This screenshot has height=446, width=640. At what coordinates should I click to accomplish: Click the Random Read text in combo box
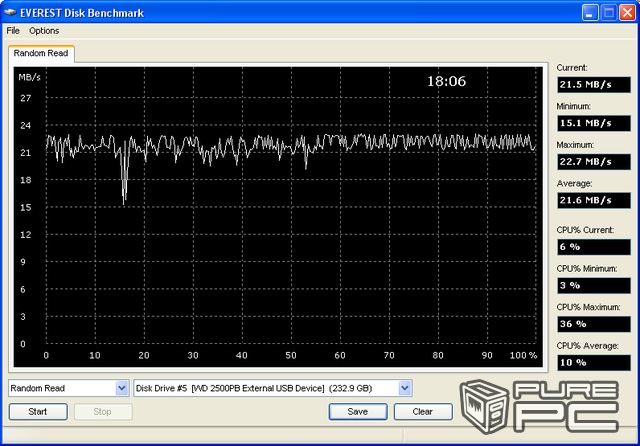click(38, 388)
